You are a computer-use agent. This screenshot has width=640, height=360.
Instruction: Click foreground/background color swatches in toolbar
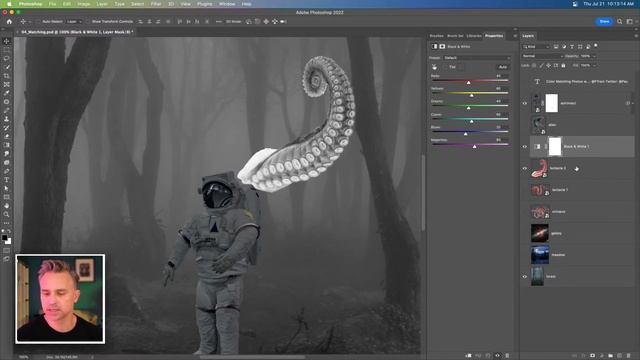[7, 239]
